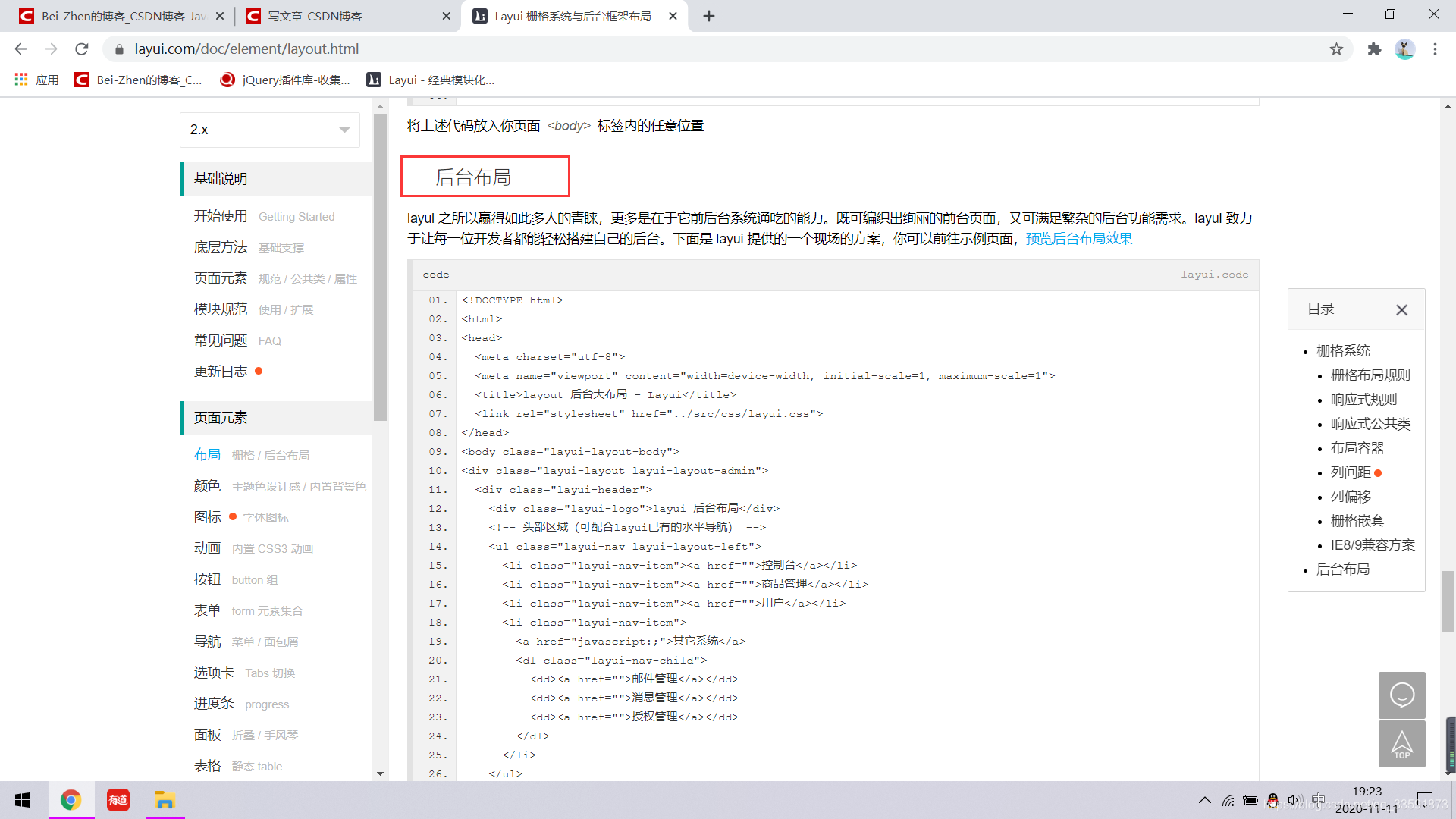The width and height of the screenshot is (1456, 819).
Task: Open the 2.x version dropdown
Action: pos(269,130)
